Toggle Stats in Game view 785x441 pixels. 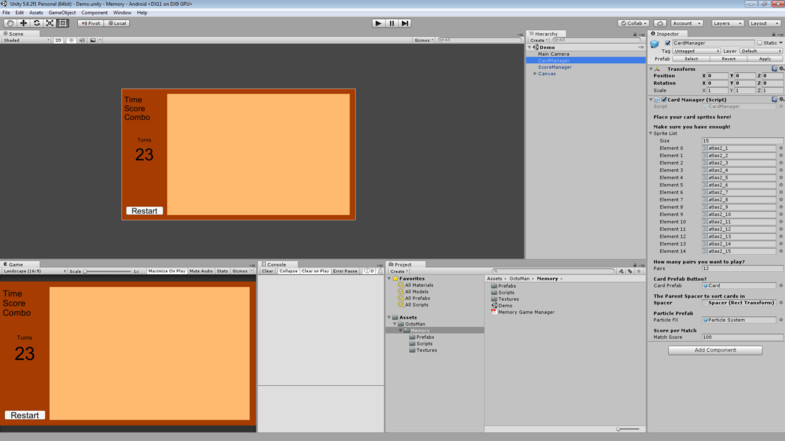[222, 271]
